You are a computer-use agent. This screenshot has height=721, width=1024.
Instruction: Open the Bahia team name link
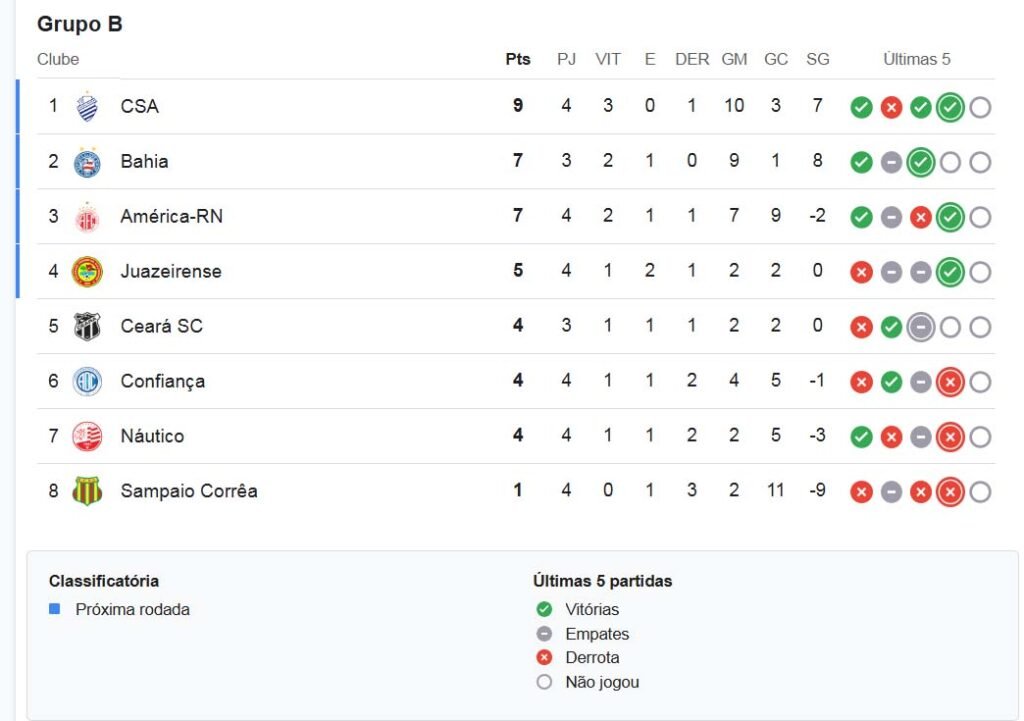(144, 161)
